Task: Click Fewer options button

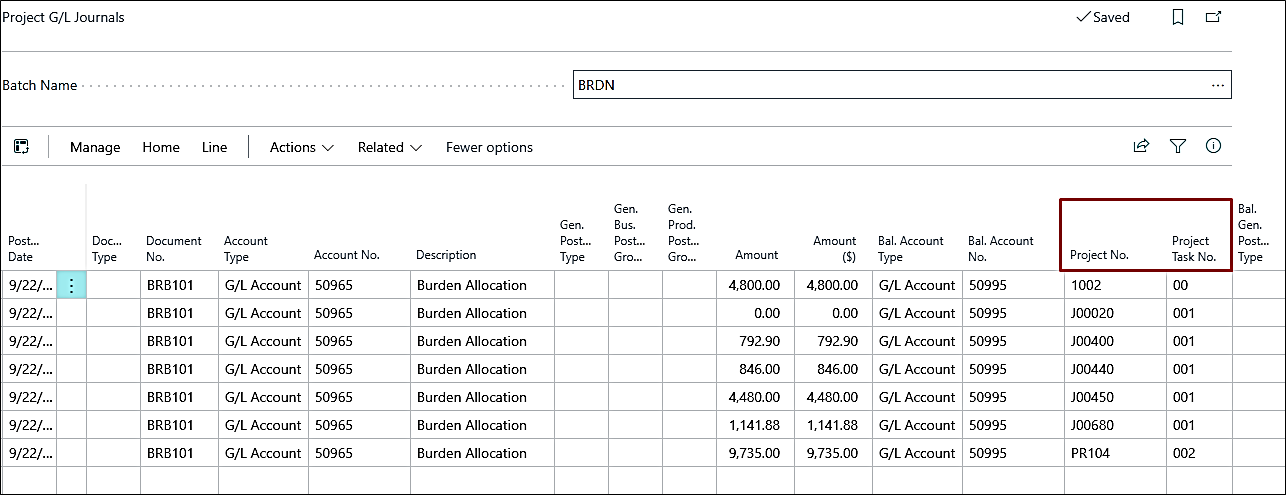Action: pos(489,147)
